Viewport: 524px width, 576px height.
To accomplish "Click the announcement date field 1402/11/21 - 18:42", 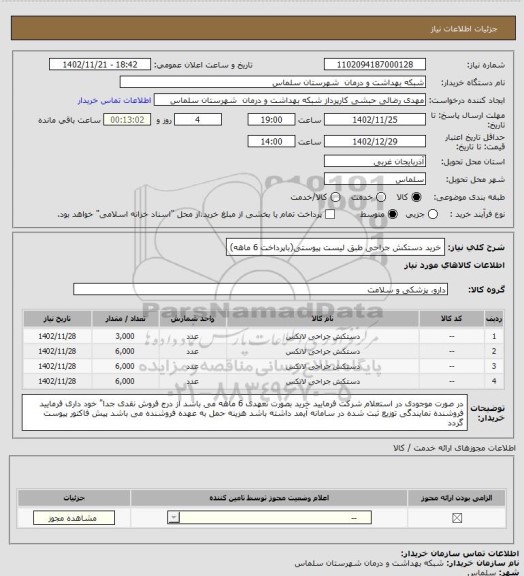I will pos(100,64).
